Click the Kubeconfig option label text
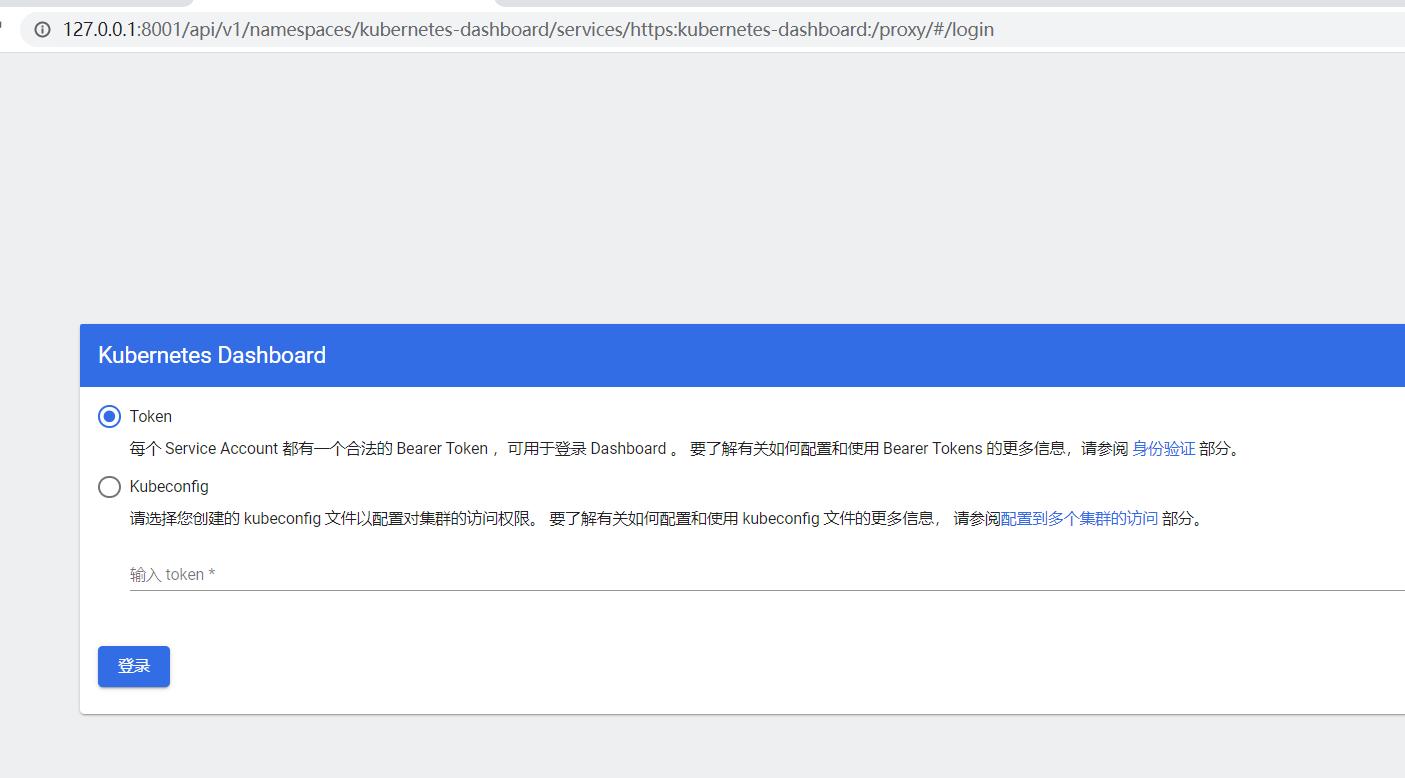 tap(167, 487)
